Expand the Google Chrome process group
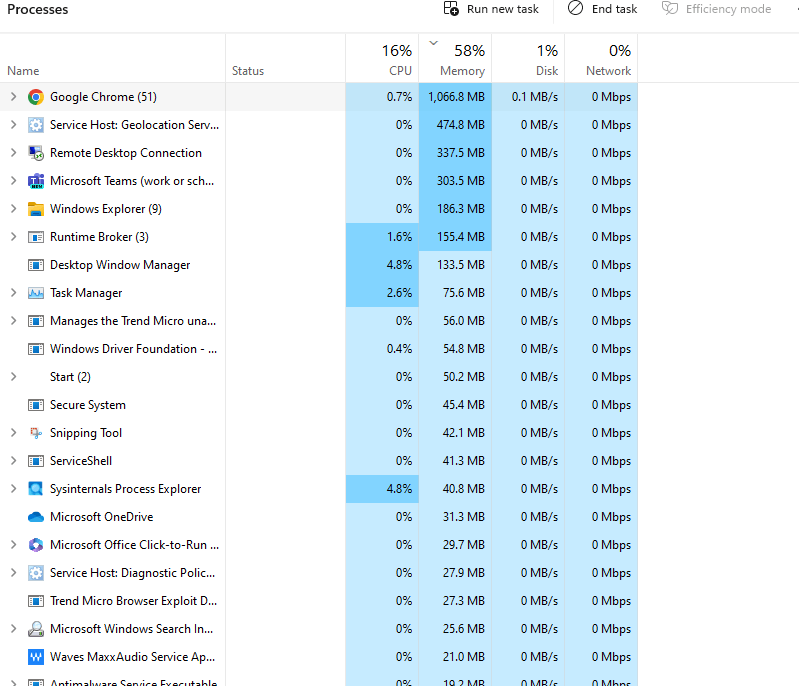 14,96
